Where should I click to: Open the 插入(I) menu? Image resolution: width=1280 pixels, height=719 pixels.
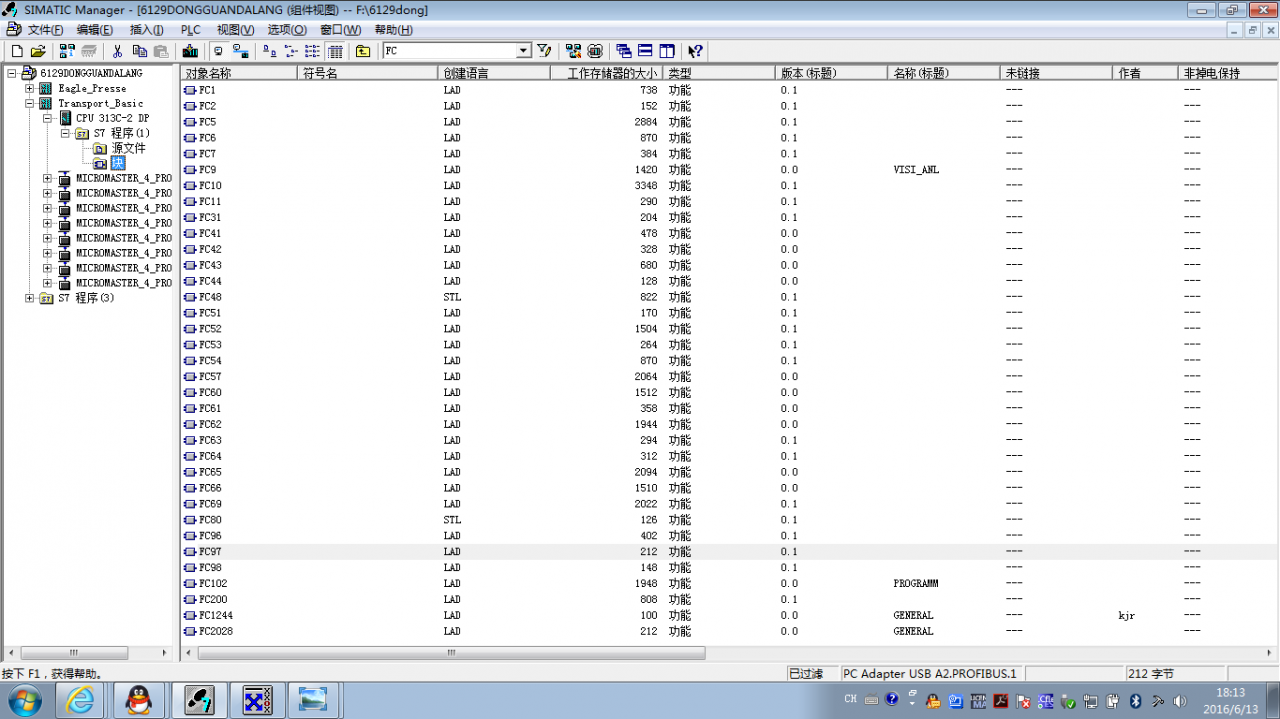pos(147,30)
